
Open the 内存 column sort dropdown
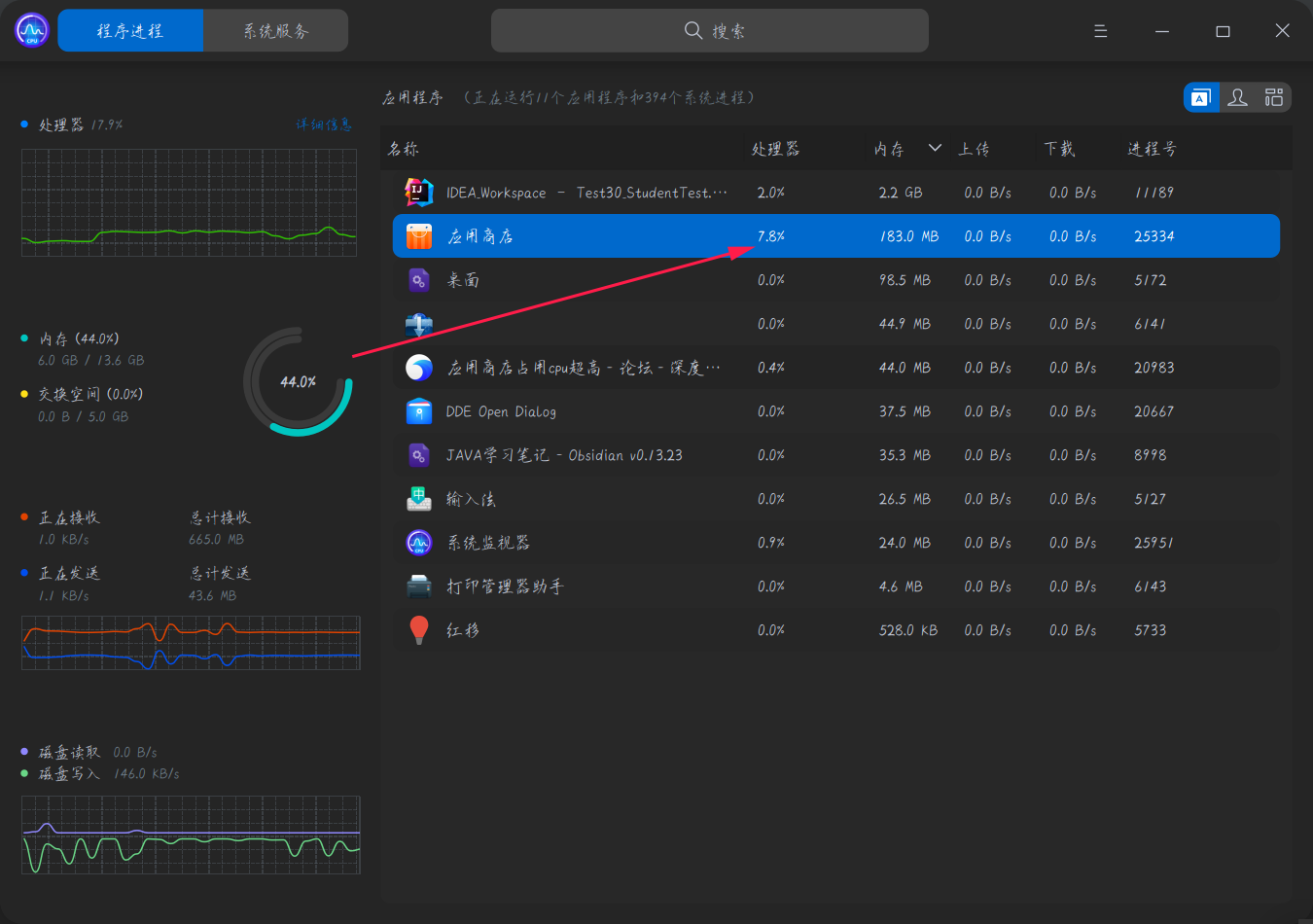pyautogui.click(x=934, y=148)
